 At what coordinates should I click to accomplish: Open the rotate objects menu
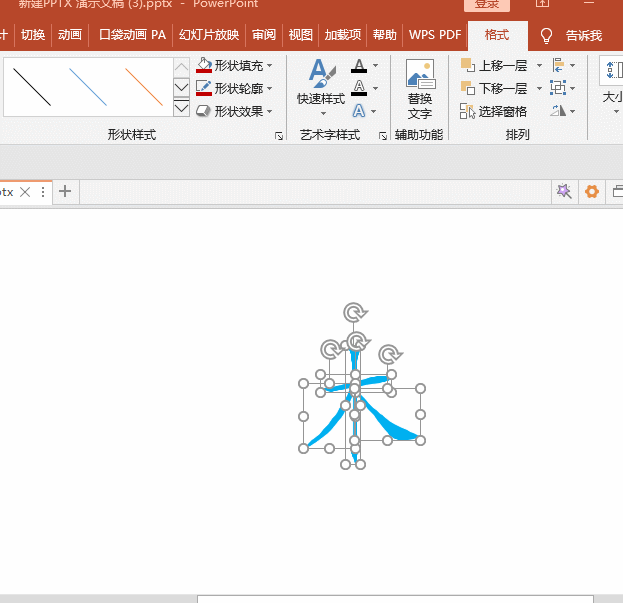(x=563, y=111)
